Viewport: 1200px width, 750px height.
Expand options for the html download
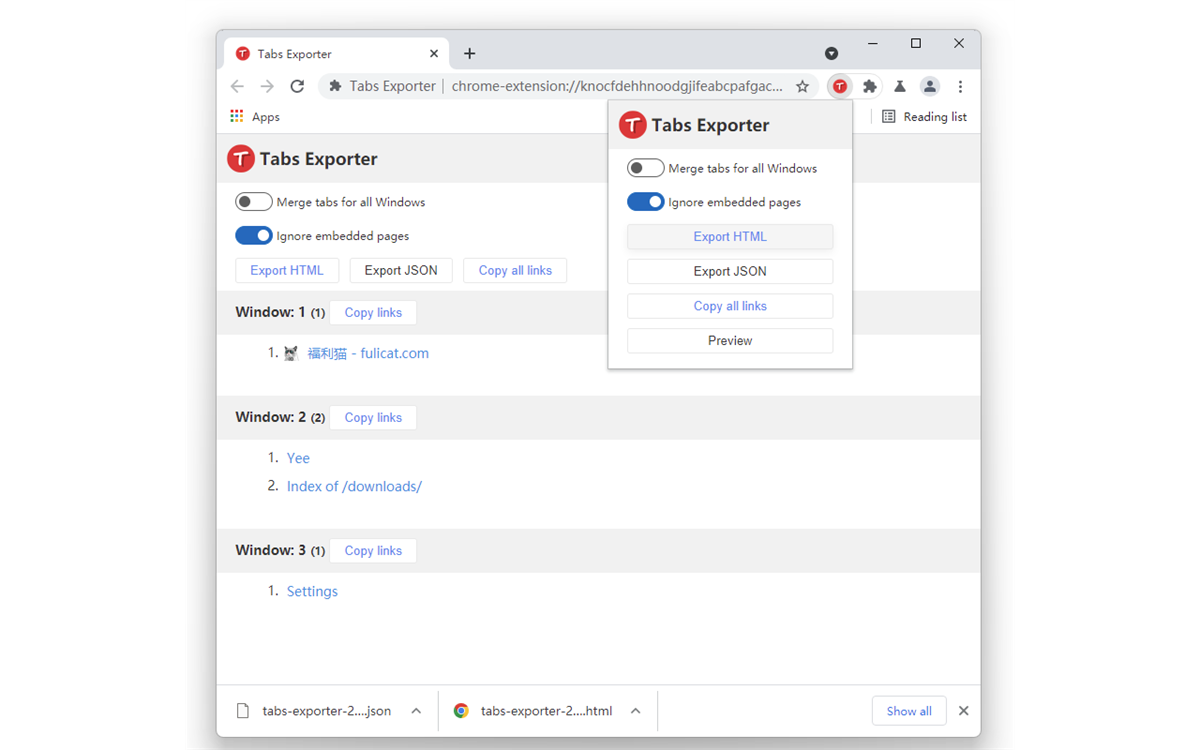[635, 711]
